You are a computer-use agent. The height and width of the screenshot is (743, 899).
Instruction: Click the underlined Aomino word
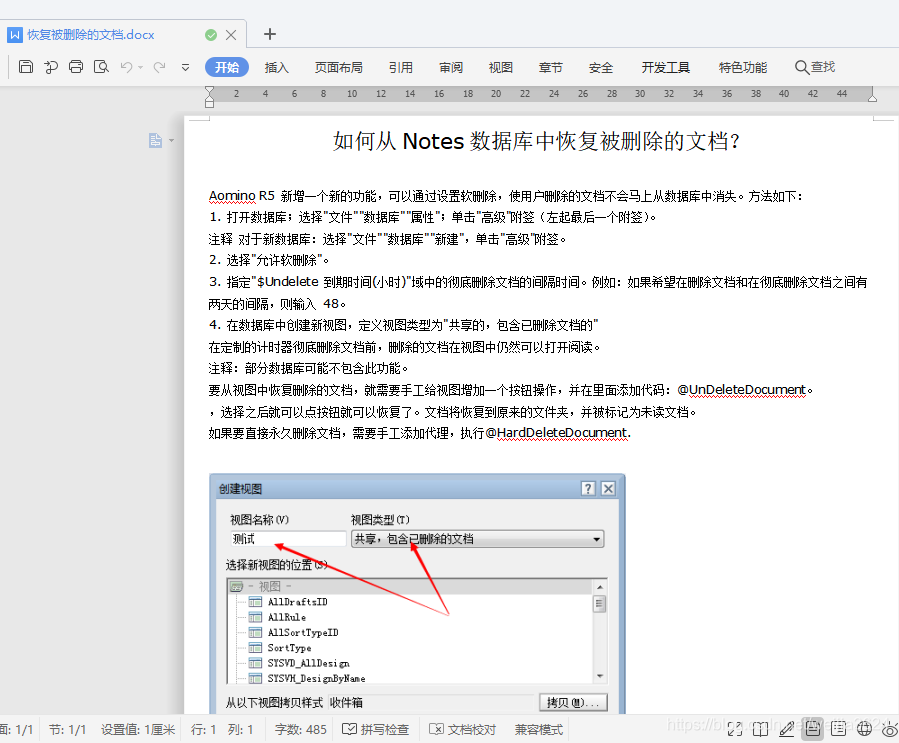[x=232, y=196]
